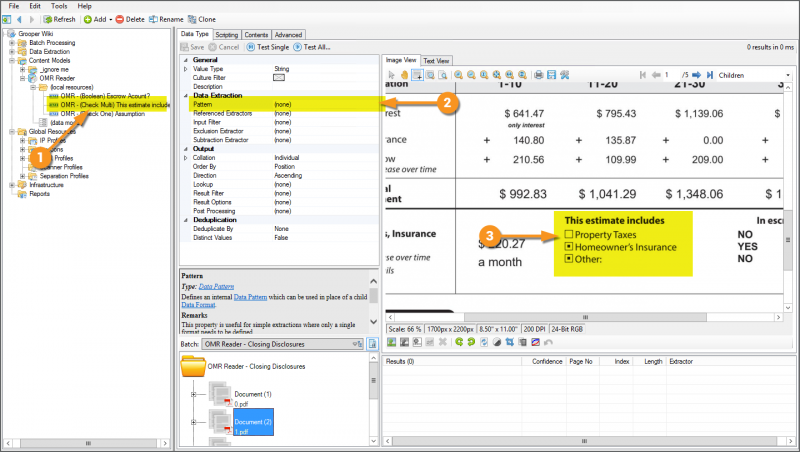Screen dimensions: 800x452
Task: Select the hand pan tool
Action: coord(404,75)
